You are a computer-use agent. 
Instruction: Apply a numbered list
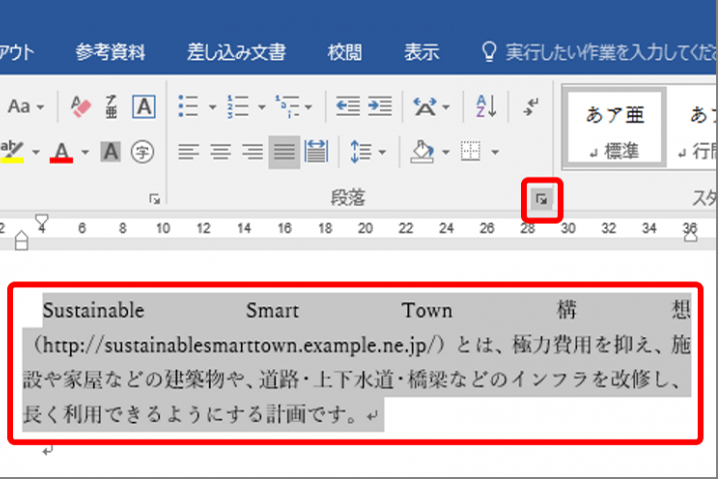(x=238, y=107)
